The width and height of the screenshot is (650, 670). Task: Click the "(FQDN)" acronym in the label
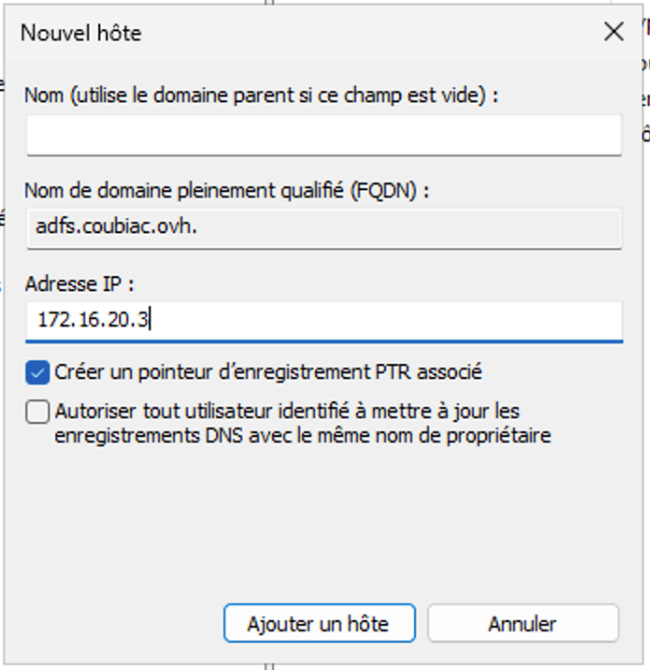pos(391,190)
